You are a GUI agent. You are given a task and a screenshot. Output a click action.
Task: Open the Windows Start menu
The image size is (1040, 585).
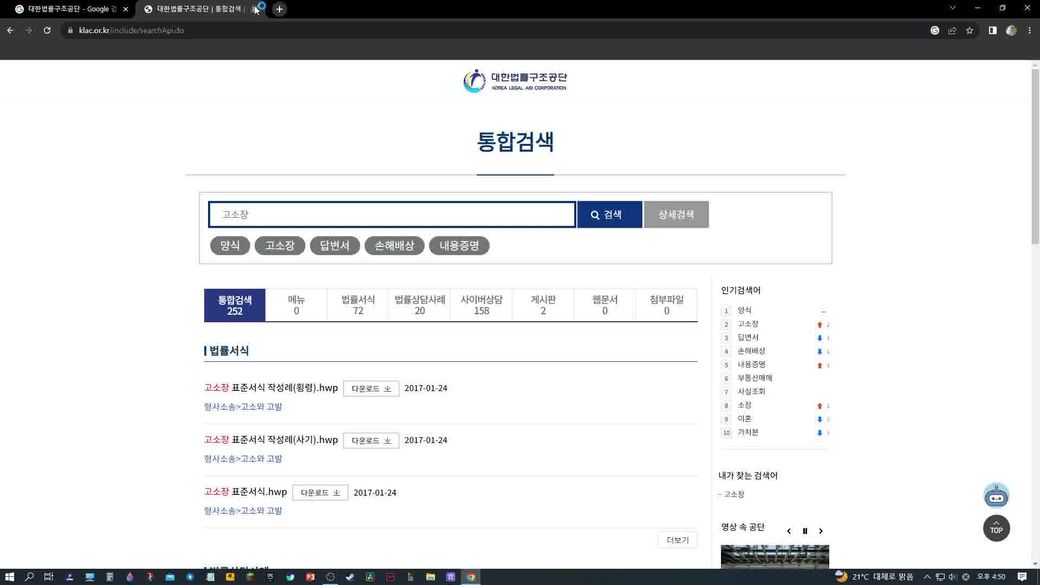click(x=9, y=577)
